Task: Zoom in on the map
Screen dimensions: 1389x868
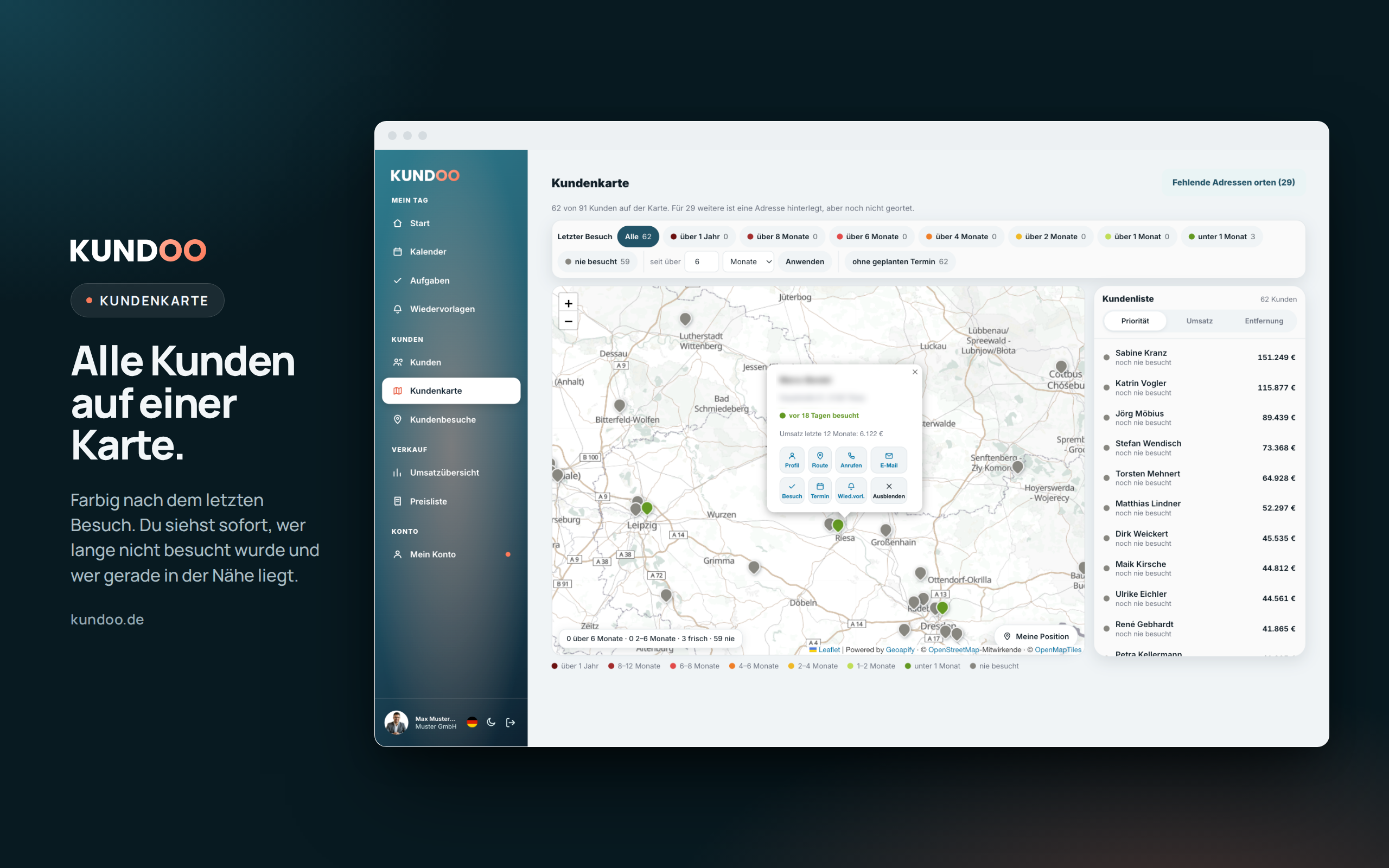Action: [x=568, y=304]
